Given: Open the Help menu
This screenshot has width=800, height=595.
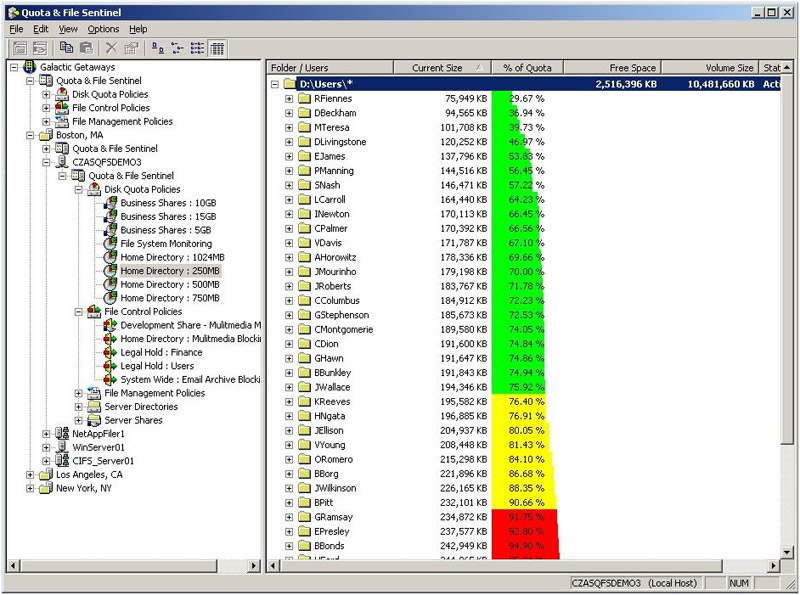Looking at the screenshot, I should coord(138,29).
